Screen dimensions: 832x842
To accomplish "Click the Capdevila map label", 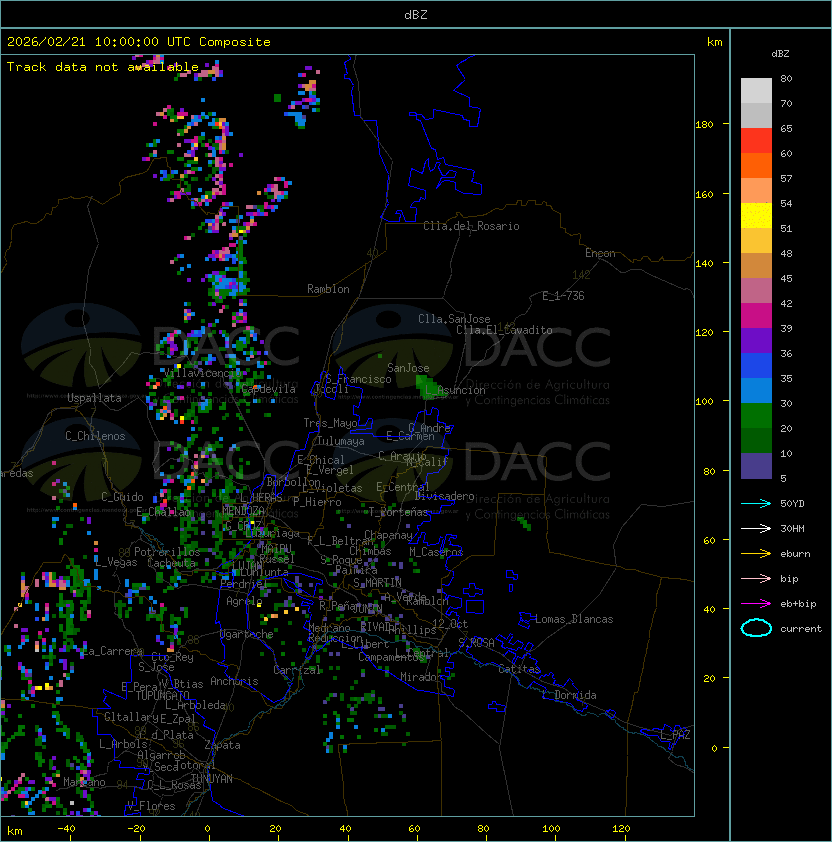I will point(268,389).
